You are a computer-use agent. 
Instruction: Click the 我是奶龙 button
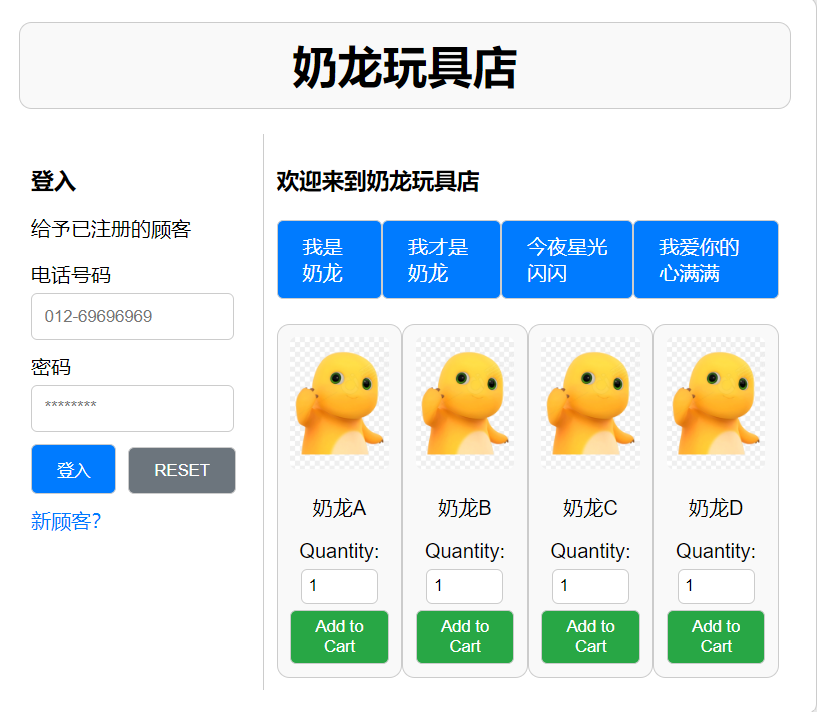[x=329, y=258]
